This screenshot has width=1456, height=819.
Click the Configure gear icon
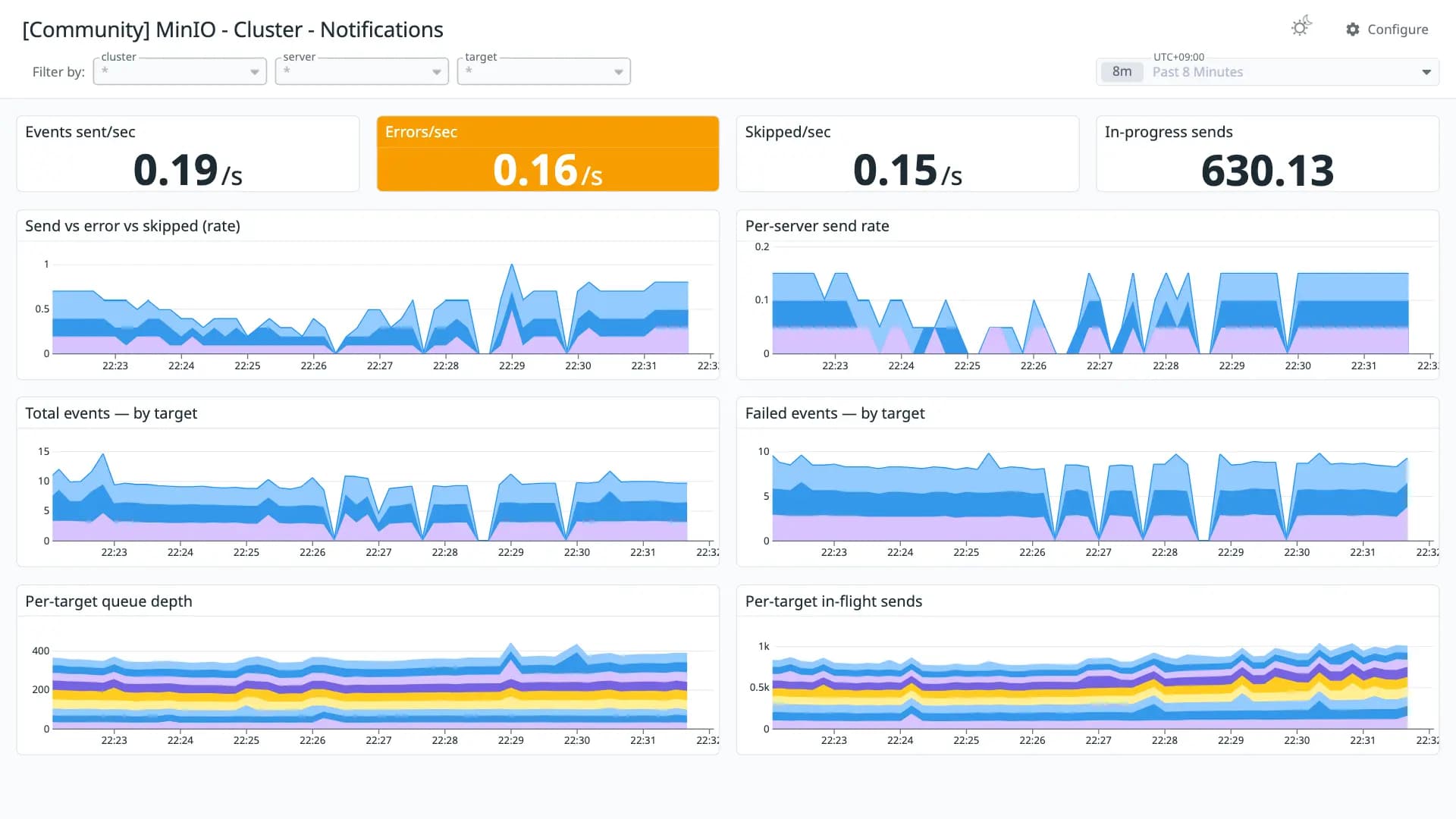(1353, 30)
